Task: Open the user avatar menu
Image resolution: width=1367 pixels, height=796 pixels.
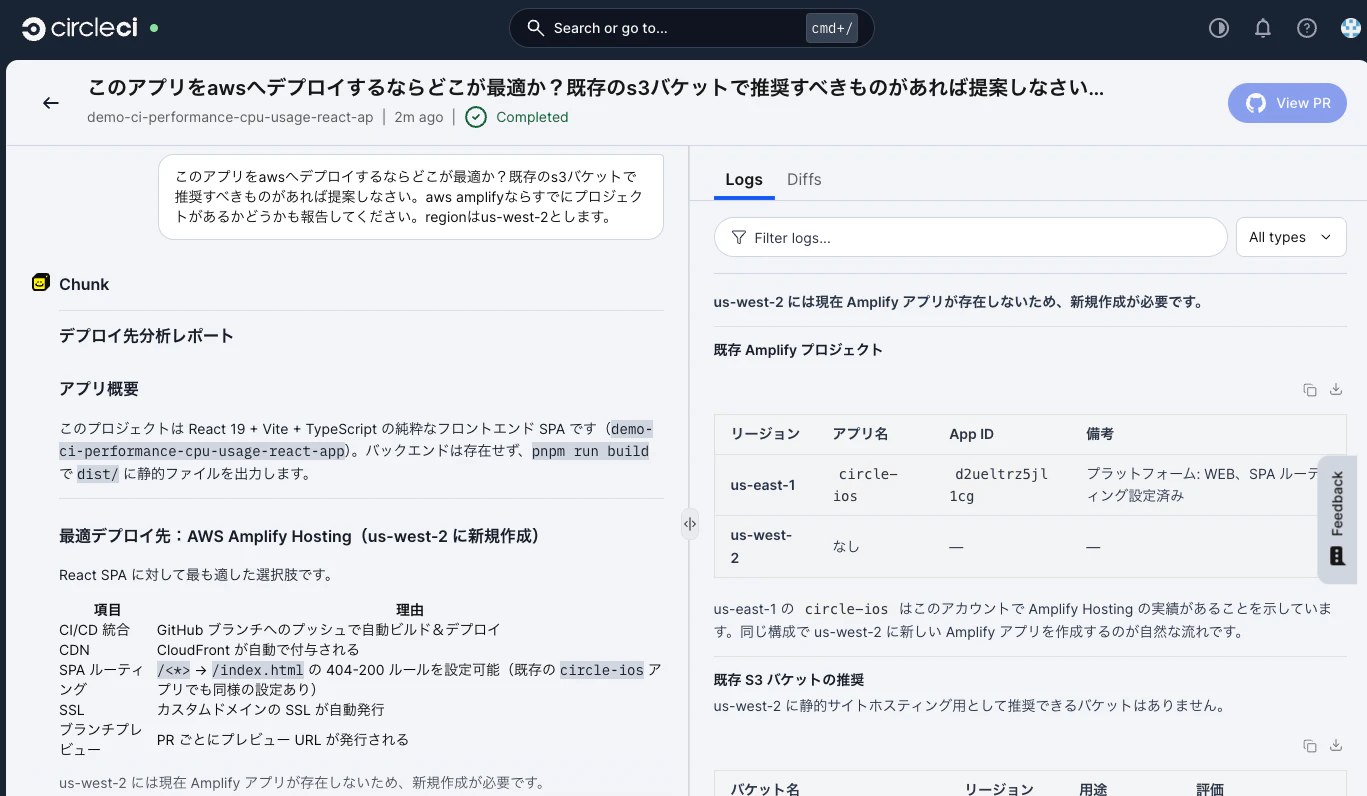Action: pyautogui.click(x=1350, y=28)
